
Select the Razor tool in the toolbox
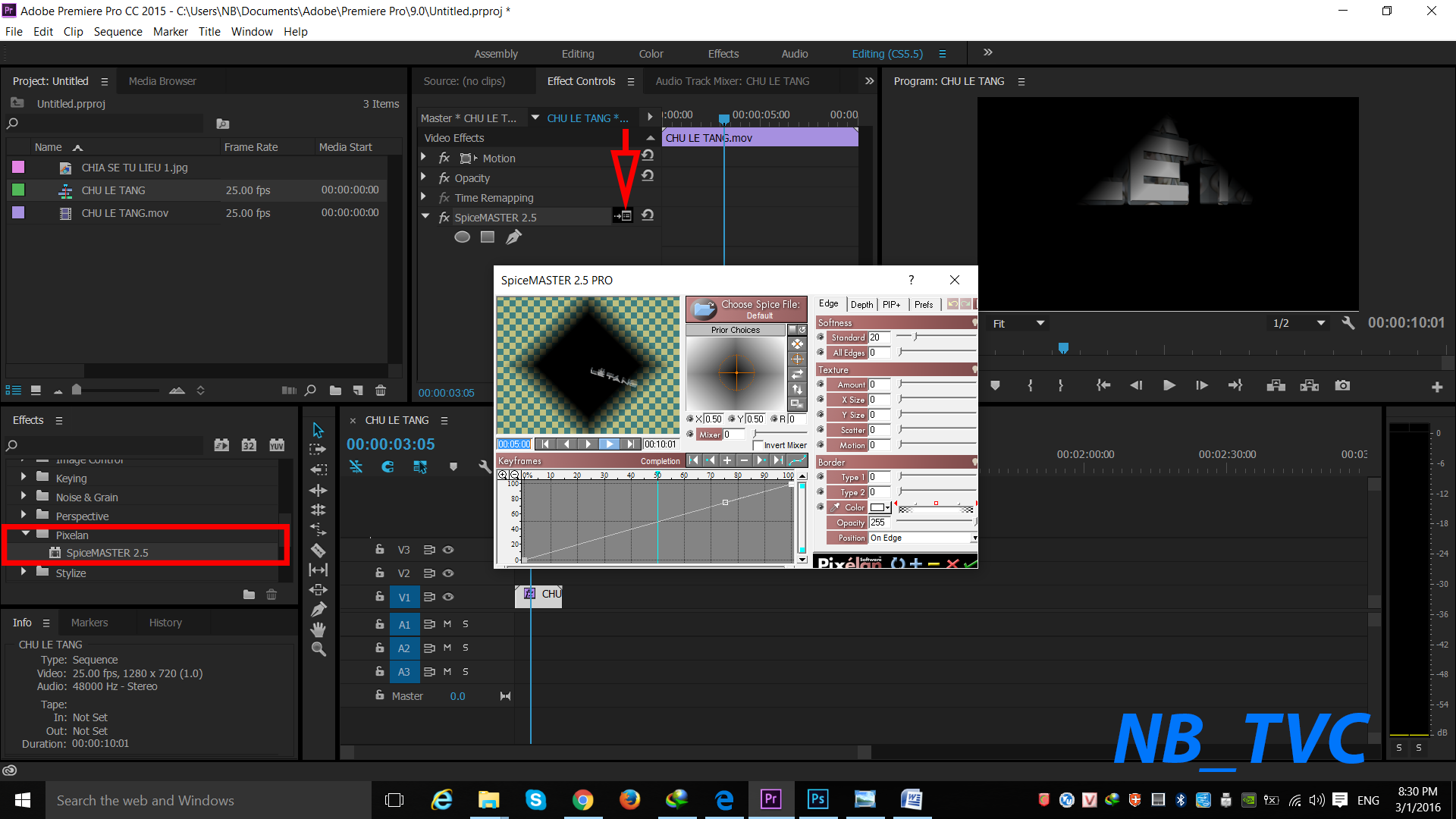318,550
